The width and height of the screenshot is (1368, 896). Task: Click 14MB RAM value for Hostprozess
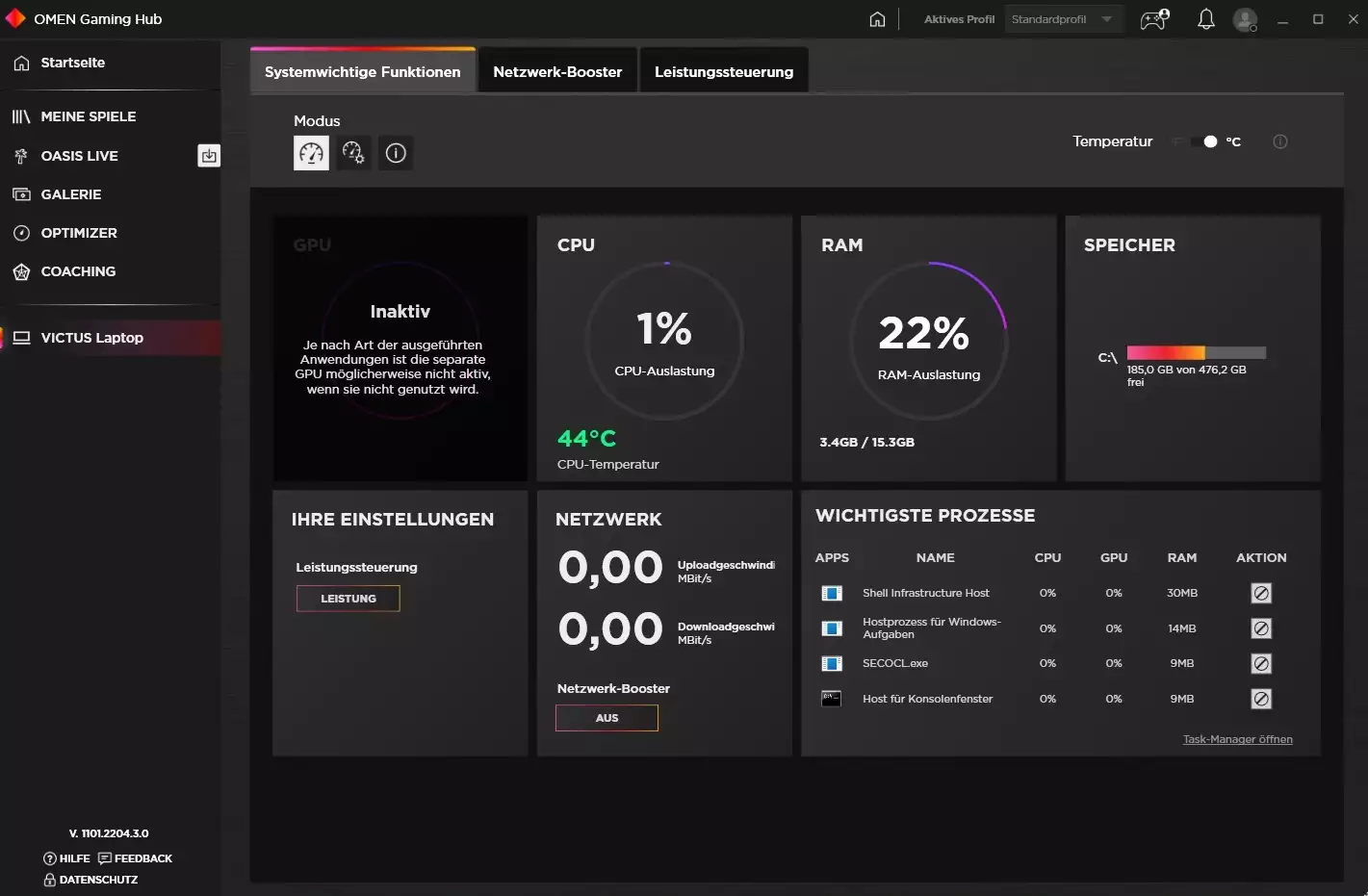pos(1182,628)
